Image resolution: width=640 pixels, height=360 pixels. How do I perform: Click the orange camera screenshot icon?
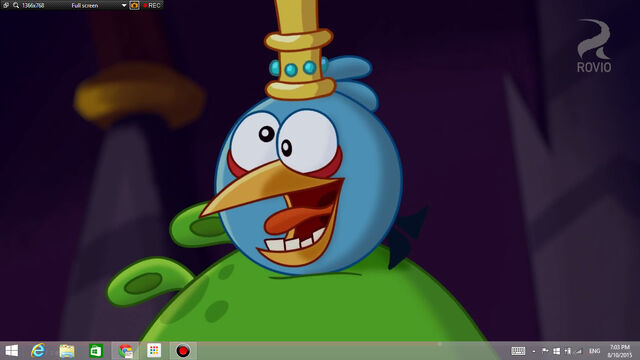(134, 5)
